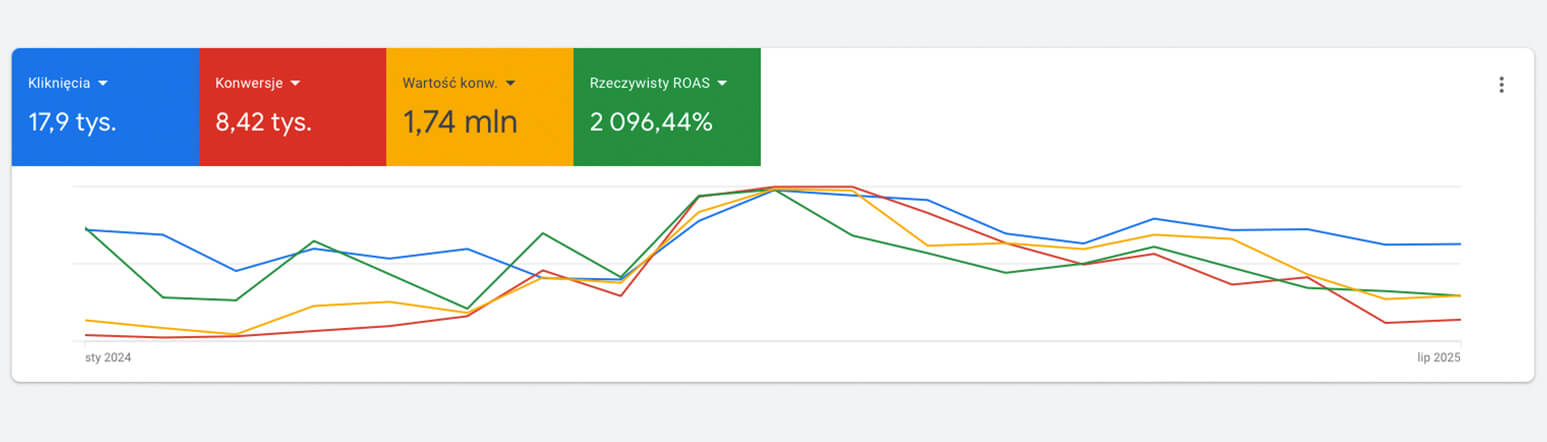
Task: Click the 17,9 tys. clicks value
Action: [72, 123]
